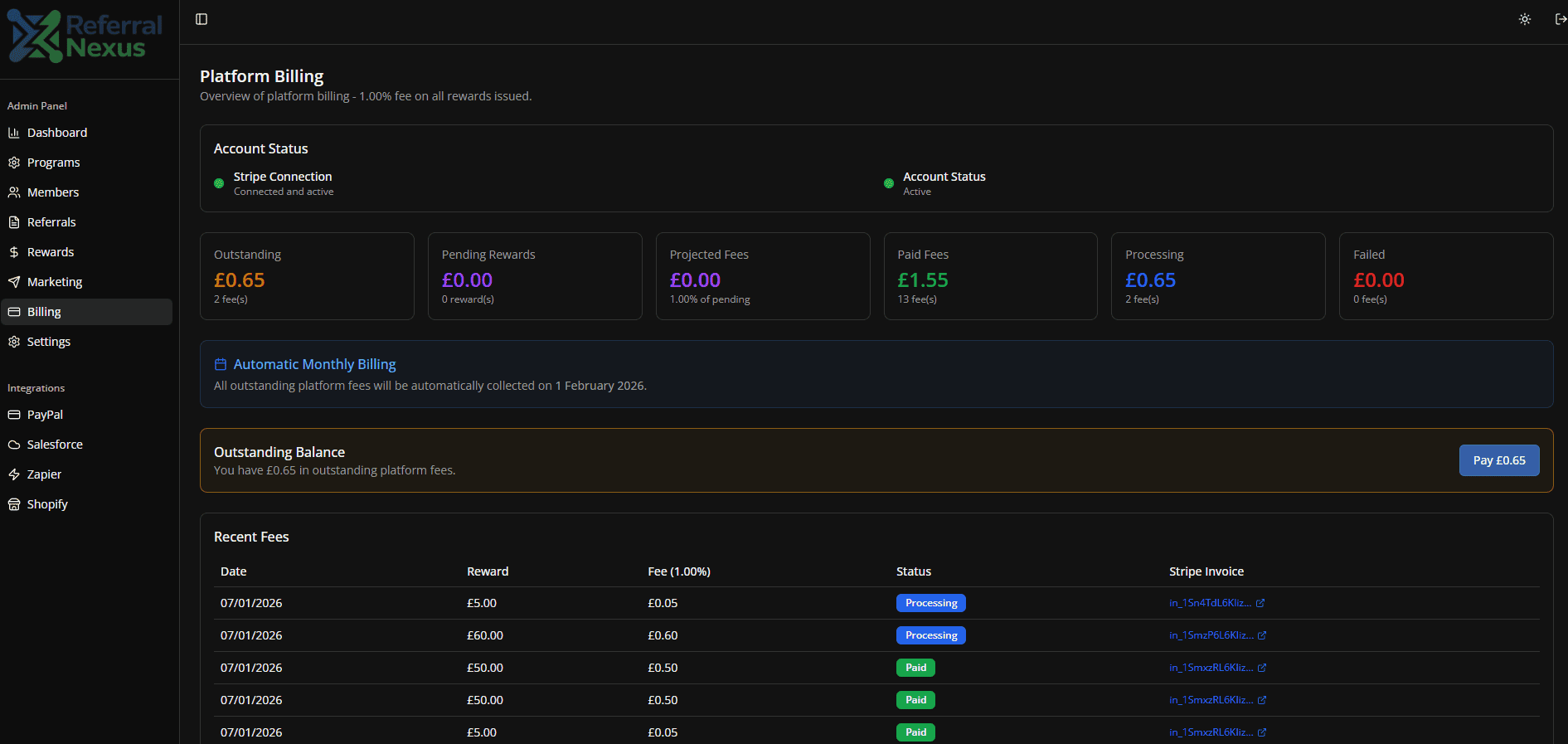The height and width of the screenshot is (744, 1568).
Task: Click the £60.00 reward cell
Action: [x=485, y=635]
